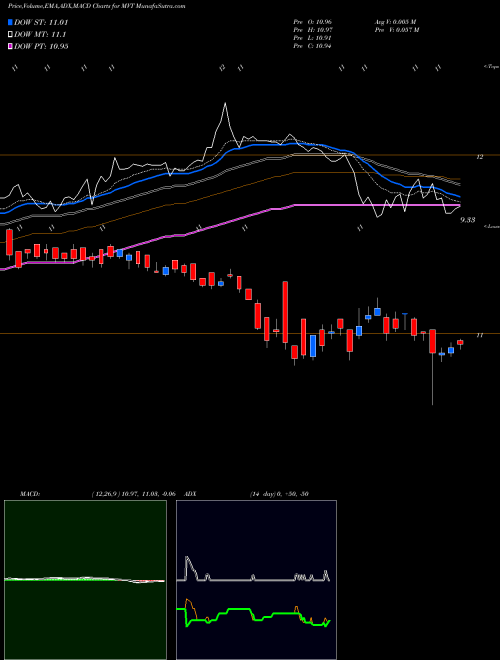Select the 'DOW MT: 11.1' legend label
This screenshot has height=660, width=500.
[40, 35]
